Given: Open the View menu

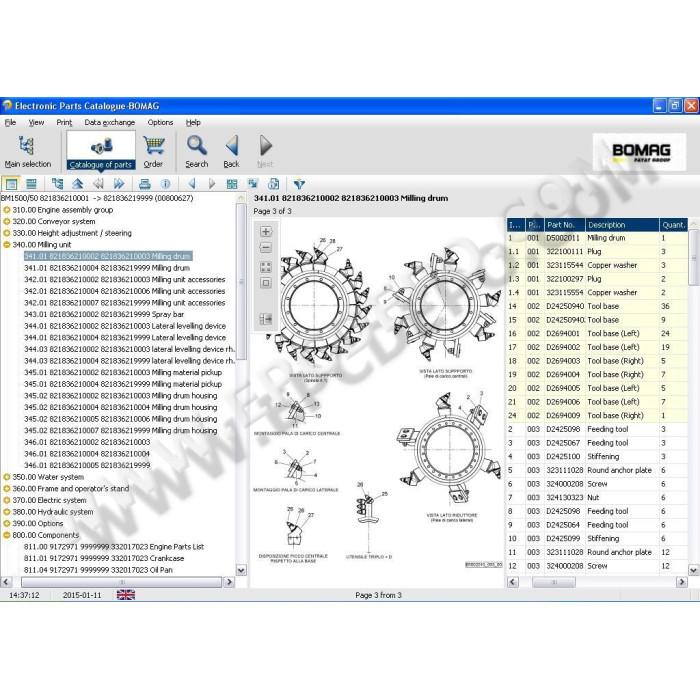Looking at the screenshot, I should 36,122.
